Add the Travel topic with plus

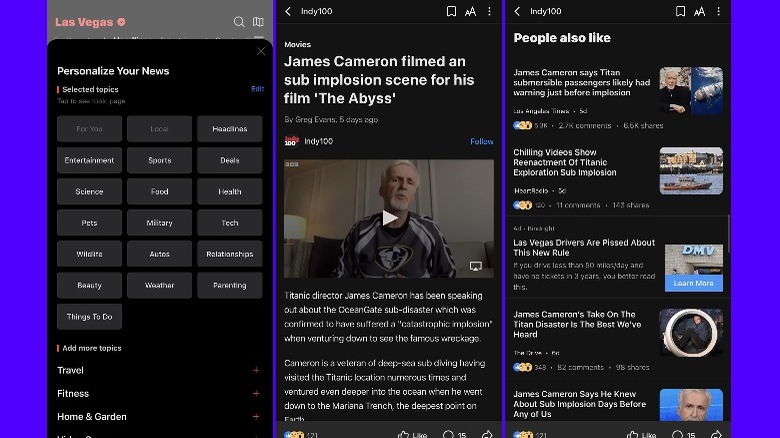coord(256,370)
